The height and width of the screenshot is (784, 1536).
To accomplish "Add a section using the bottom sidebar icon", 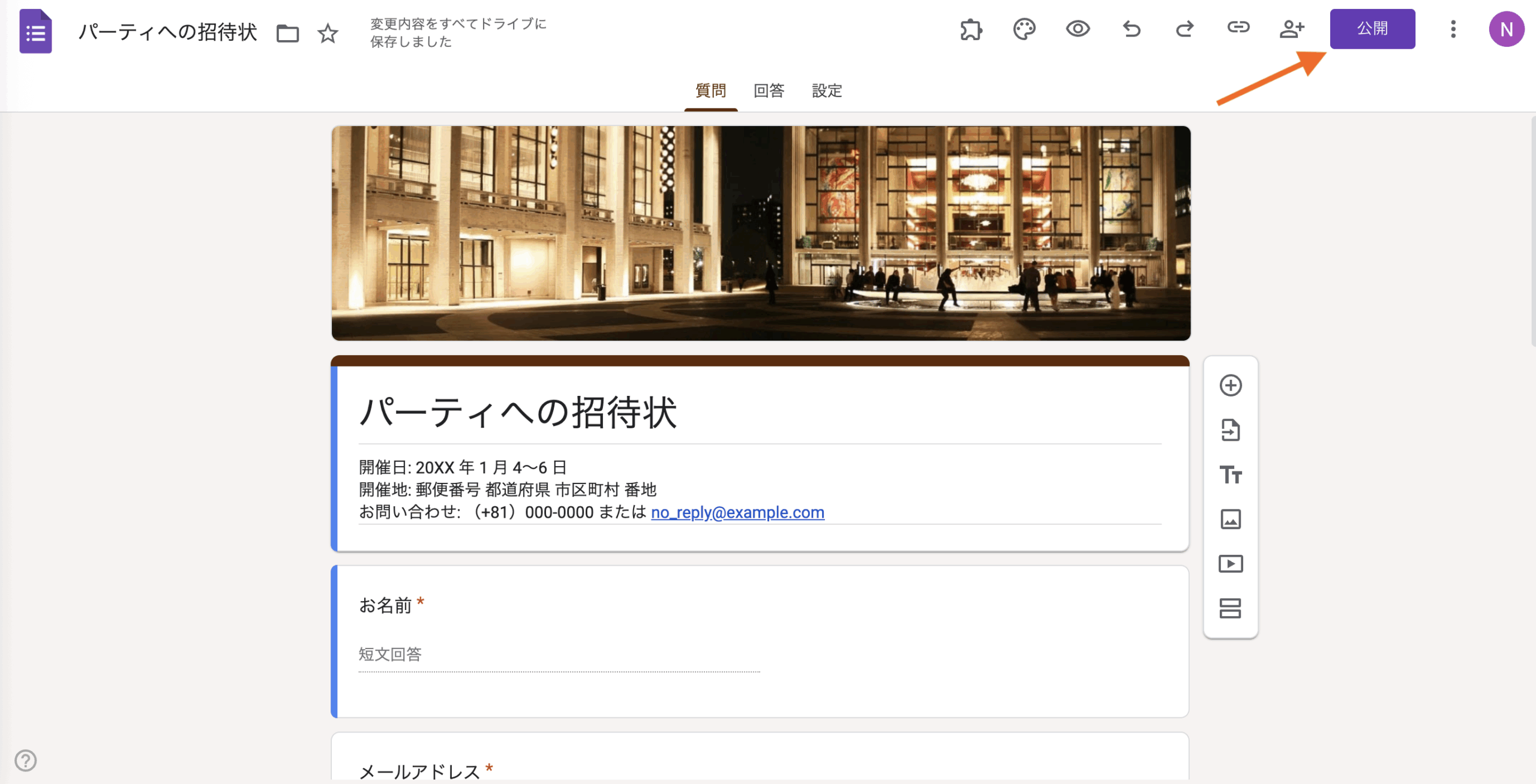I will click(1230, 608).
